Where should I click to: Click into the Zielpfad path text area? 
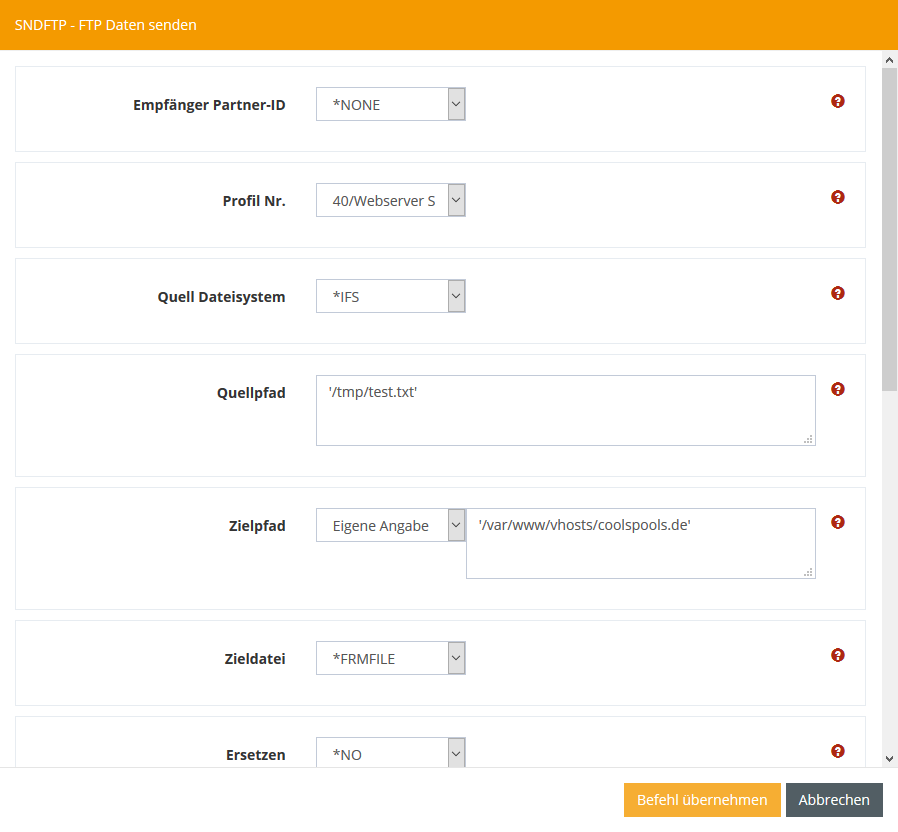tap(640, 543)
